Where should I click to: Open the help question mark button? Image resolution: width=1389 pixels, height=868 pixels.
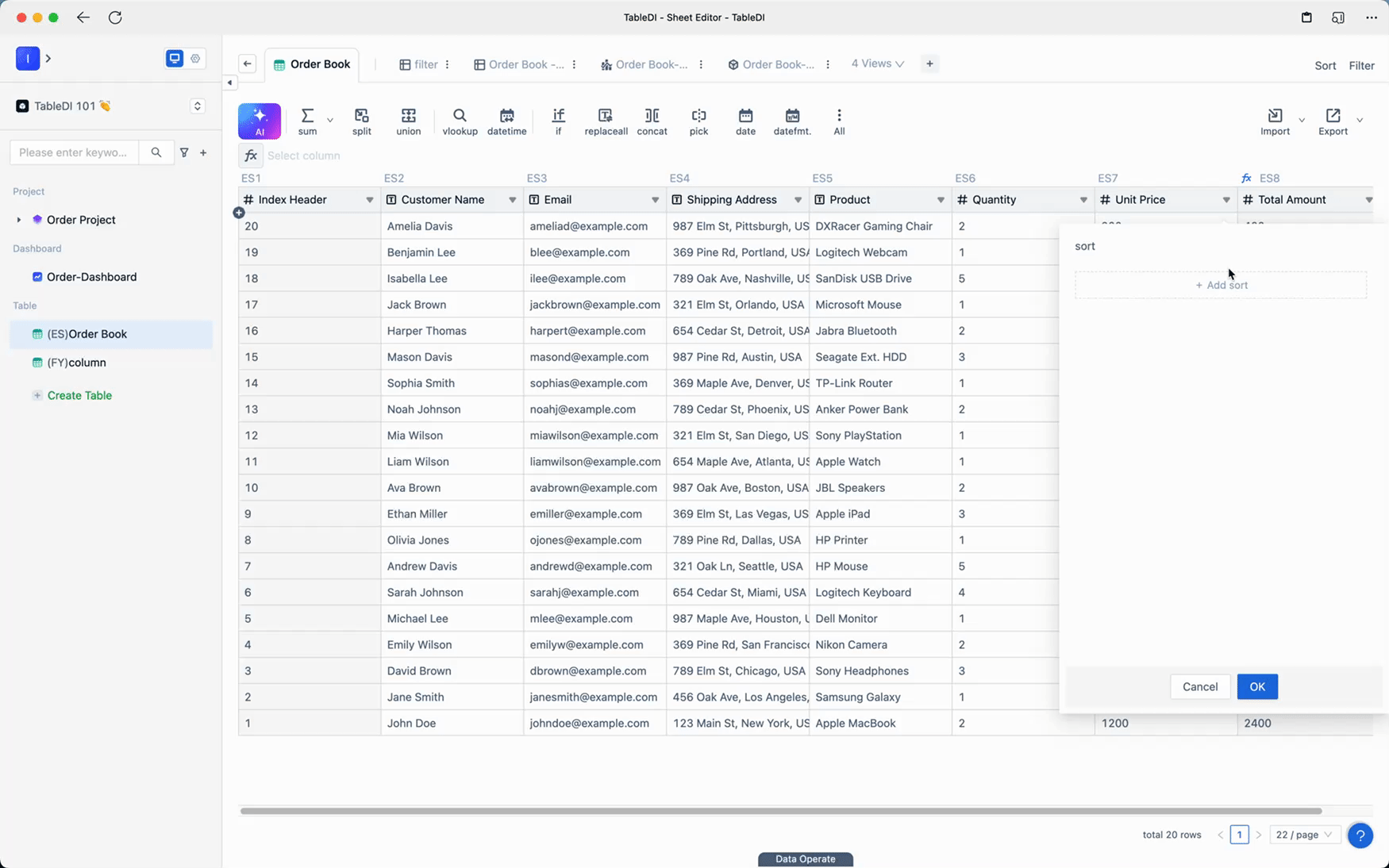[1360, 835]
